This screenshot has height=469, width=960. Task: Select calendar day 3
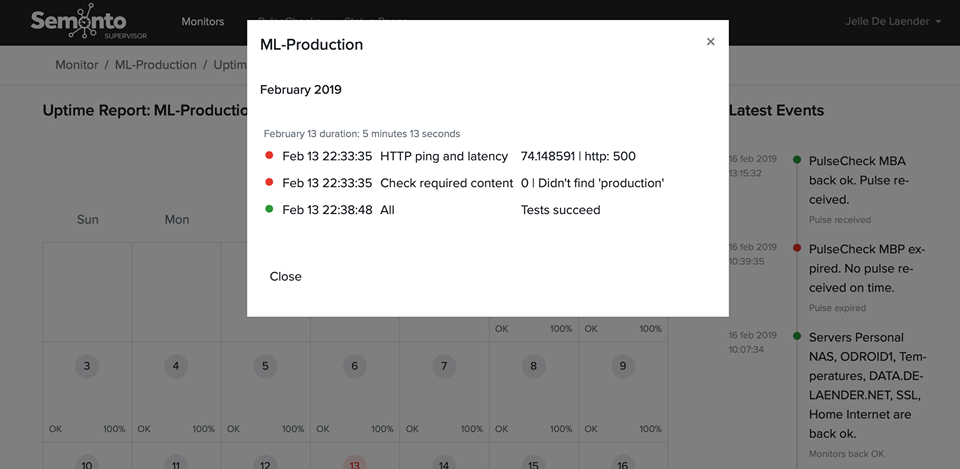(x=87, y=366)
